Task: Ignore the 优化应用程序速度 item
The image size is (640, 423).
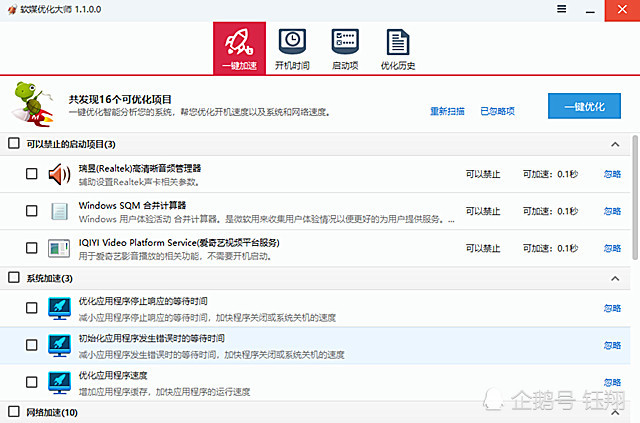Action: coord(612,383)
